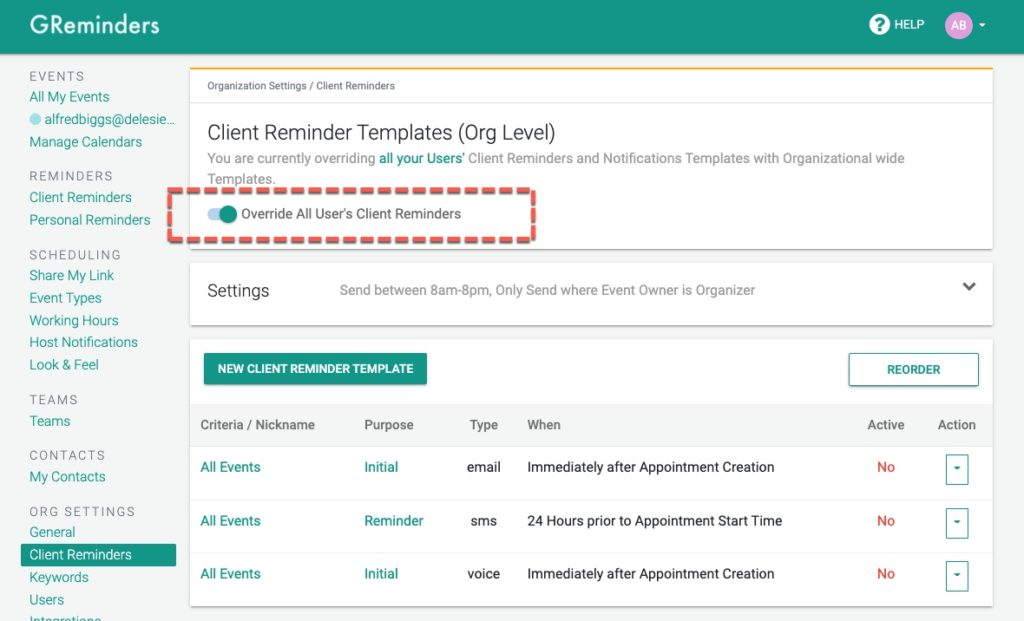The image size is (1024, 621).
Task: Click the calendar color dot beside alfredbiggs
Action: pyautogui.click(x=35, y=119)
